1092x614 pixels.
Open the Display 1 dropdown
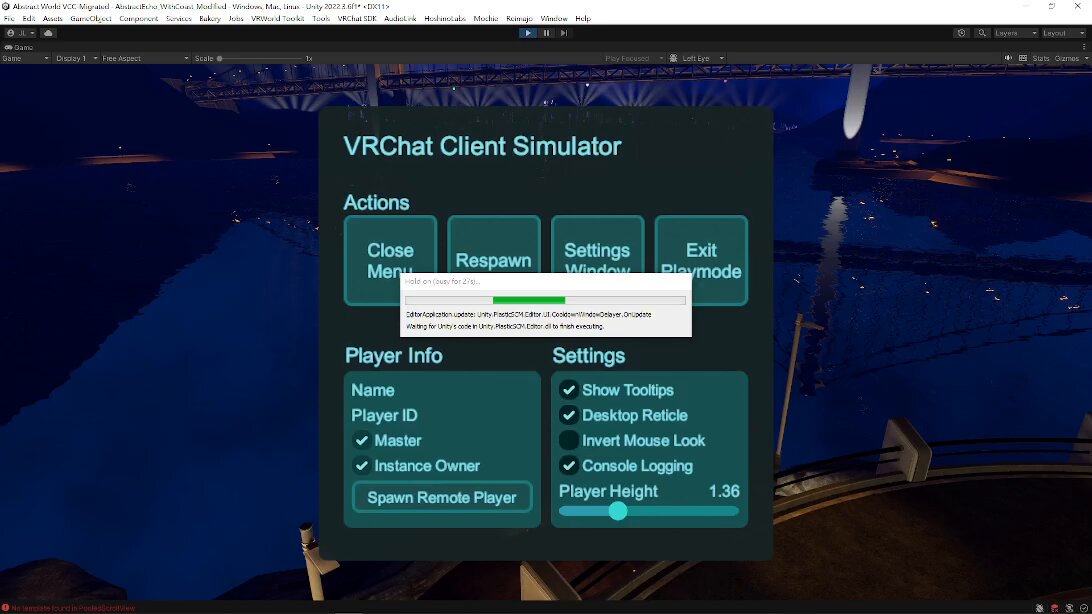[76, 58]
